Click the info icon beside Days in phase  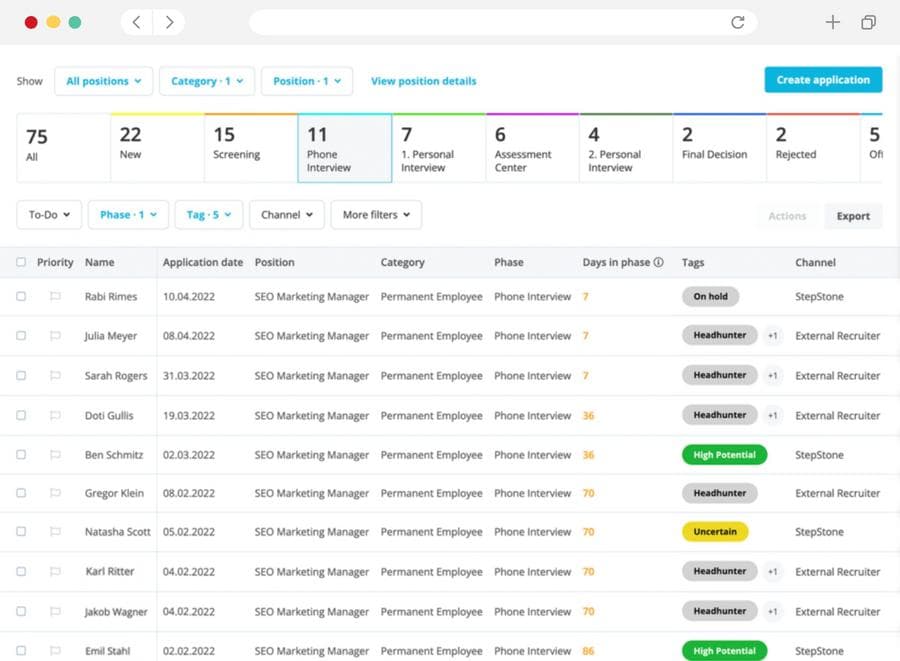[x=658, y=262]
